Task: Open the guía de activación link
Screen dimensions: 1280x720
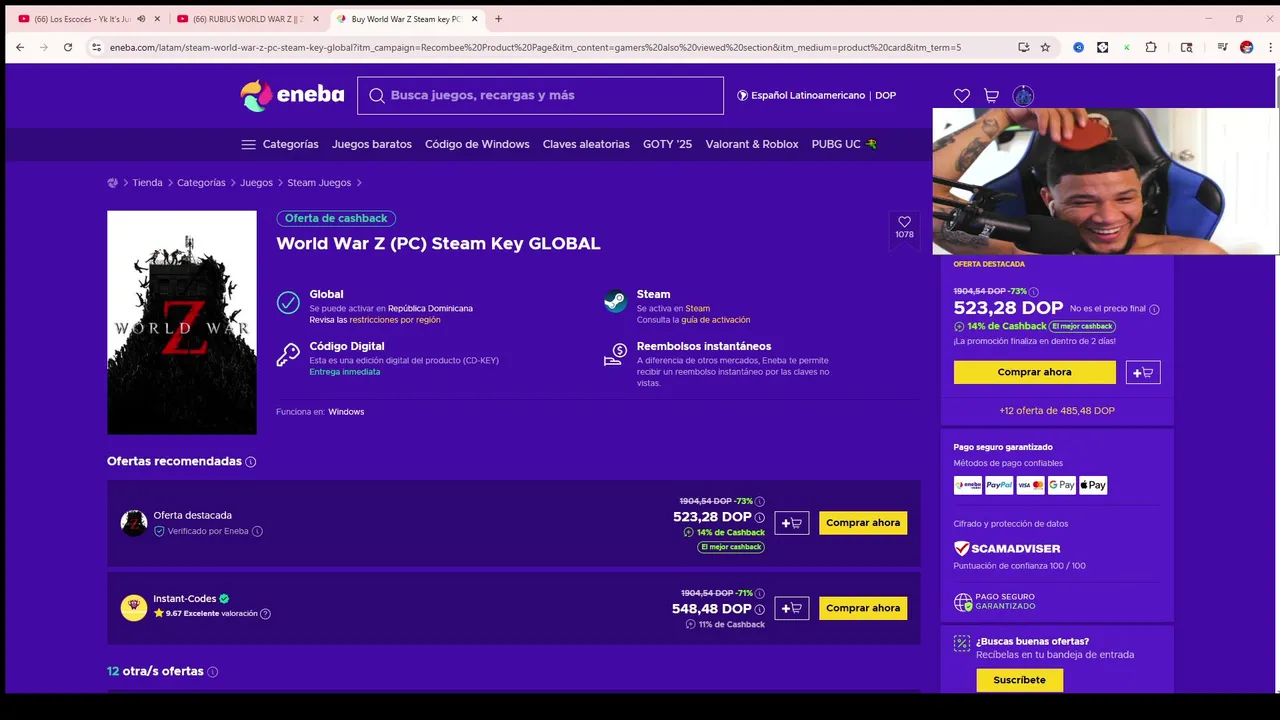Action: 715,320
